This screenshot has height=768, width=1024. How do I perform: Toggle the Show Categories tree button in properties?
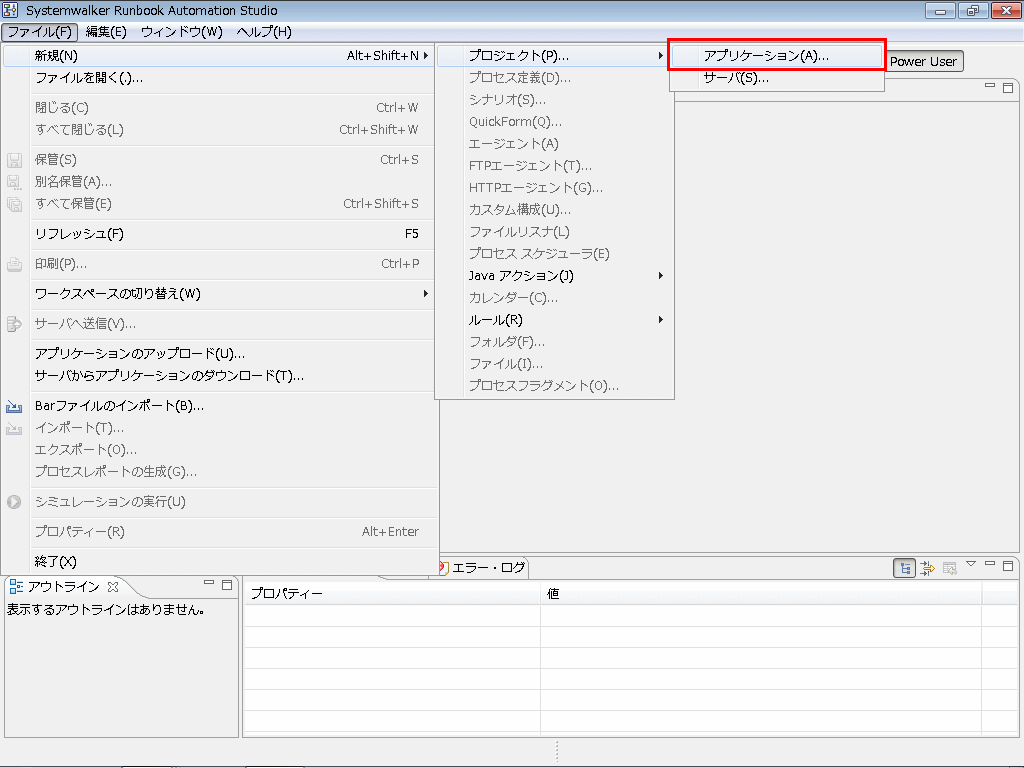(904, 568)
